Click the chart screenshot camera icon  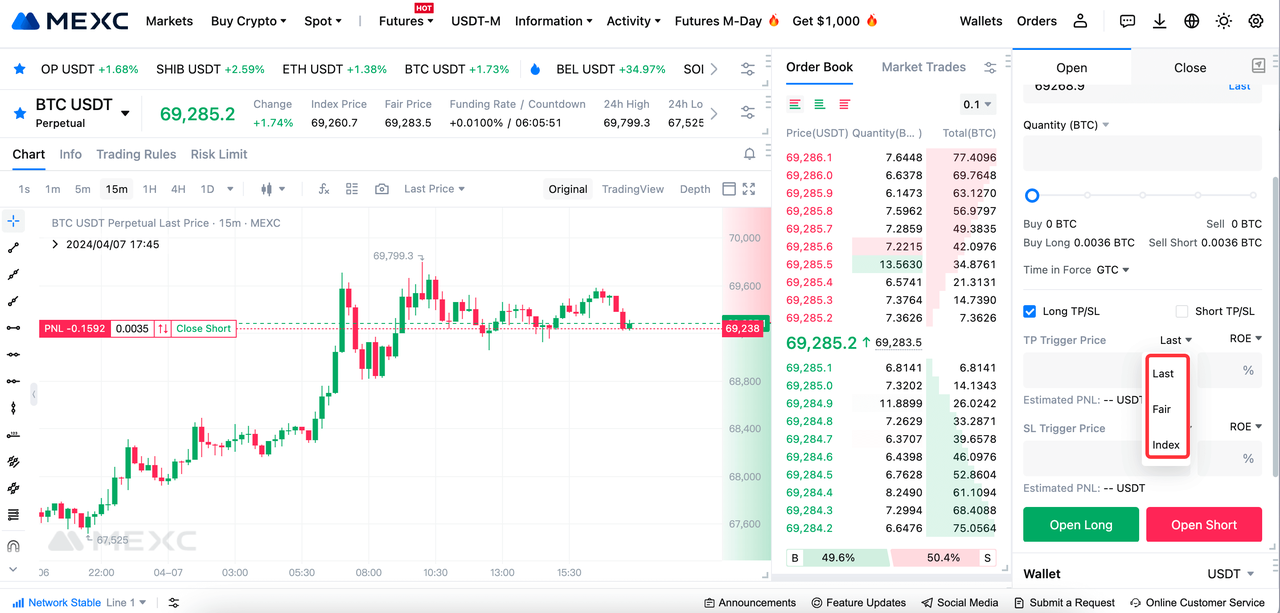point(381,189)
